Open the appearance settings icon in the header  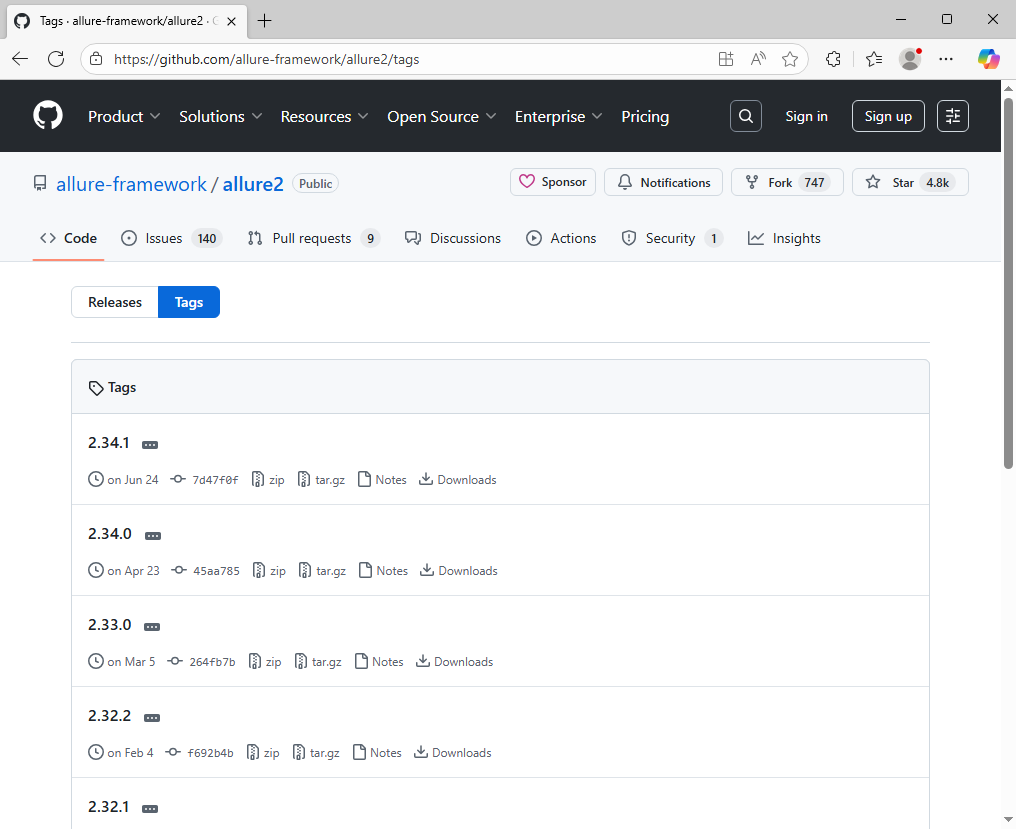tap(952, 116)
